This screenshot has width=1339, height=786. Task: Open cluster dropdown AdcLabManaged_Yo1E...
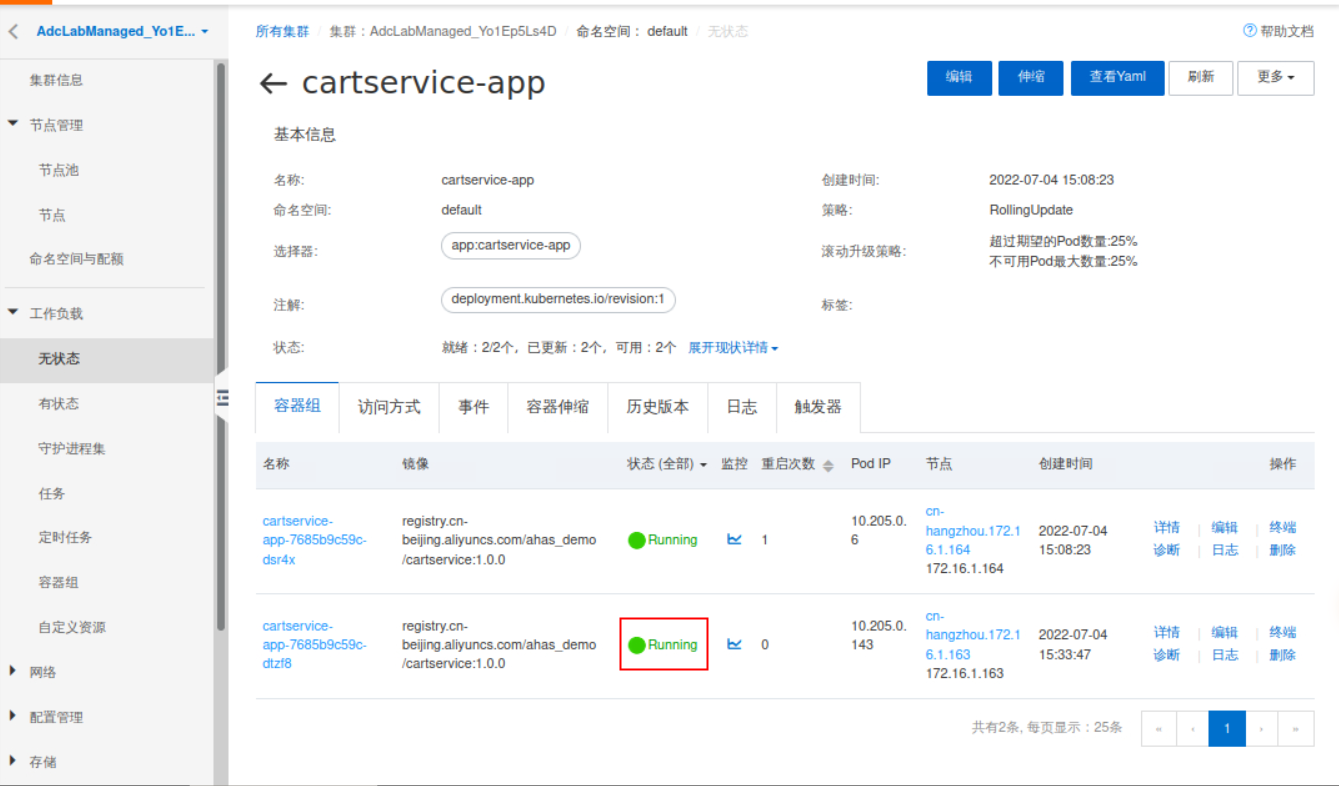click(122, 31)
